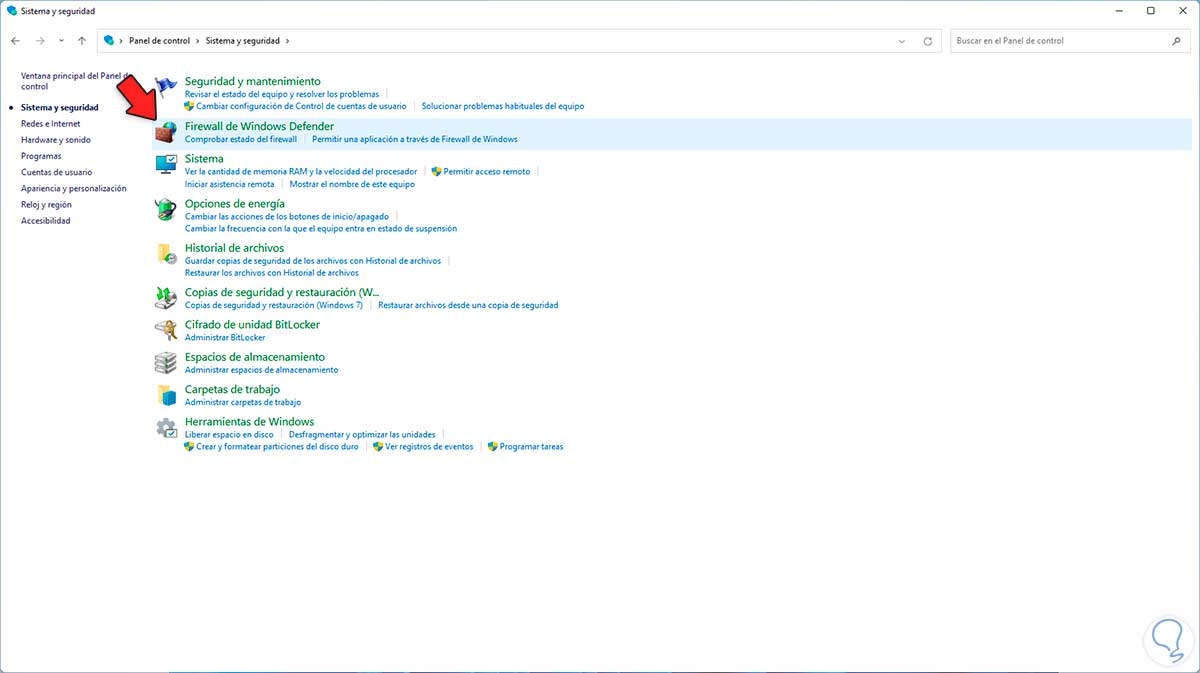Image resolution: width=1200 pixels, height=673 pixels.
Task: Click Sistema y seguridad breadcrumb item
Action: click(x=243, y=41)
